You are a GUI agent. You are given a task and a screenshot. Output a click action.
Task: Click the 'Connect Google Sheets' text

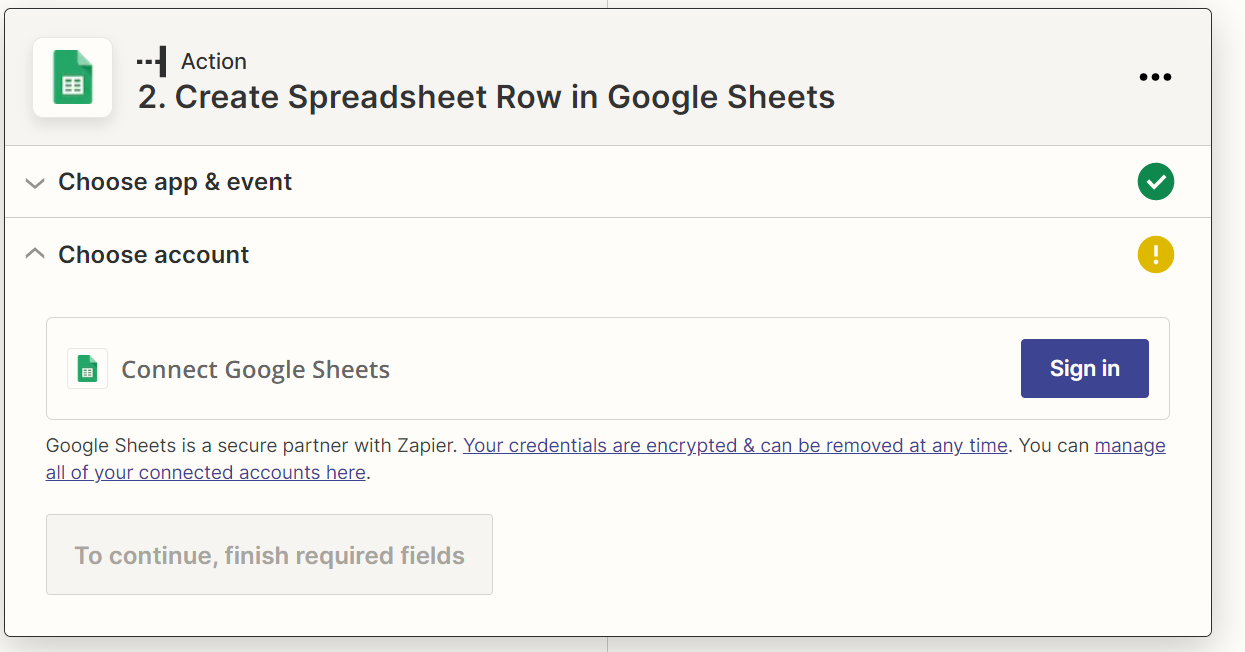[255, 370]
